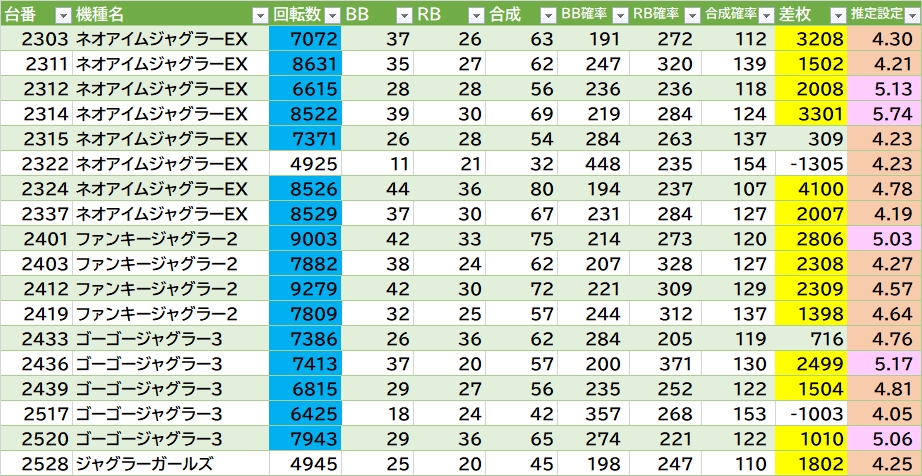Click the ジャグラーガールズ machine name cell

tap(145, 463)
